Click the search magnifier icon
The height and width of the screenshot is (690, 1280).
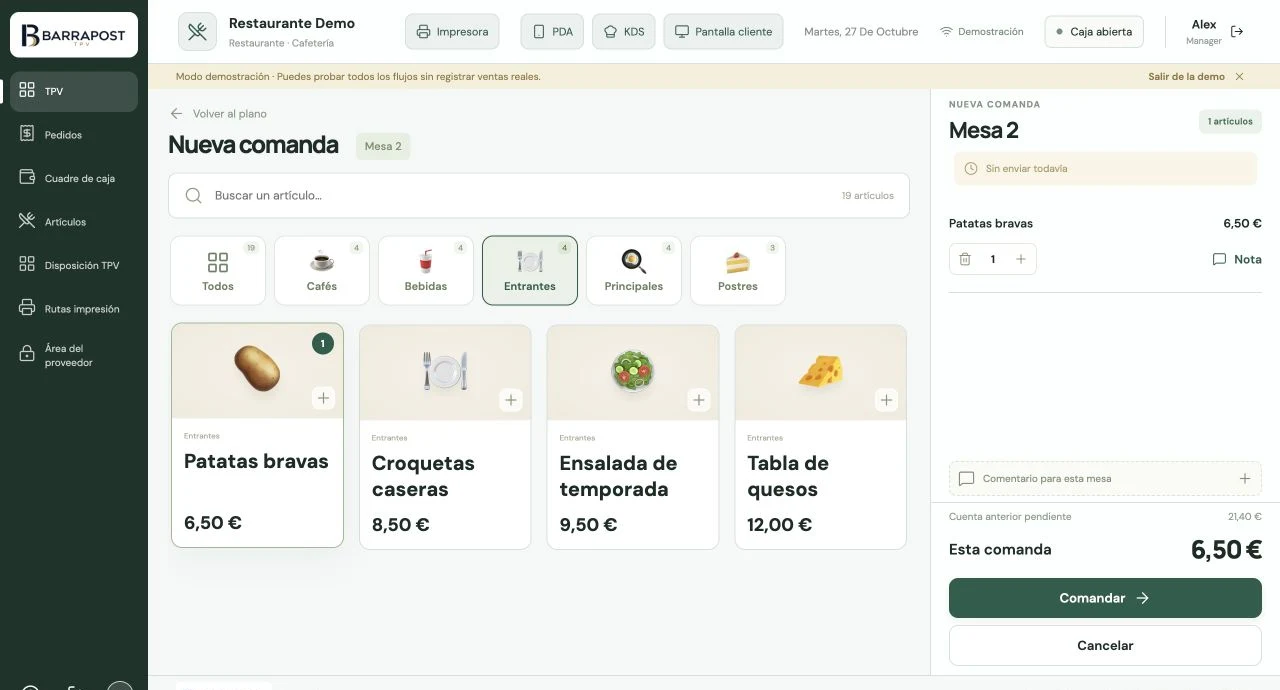click(194, 196)
